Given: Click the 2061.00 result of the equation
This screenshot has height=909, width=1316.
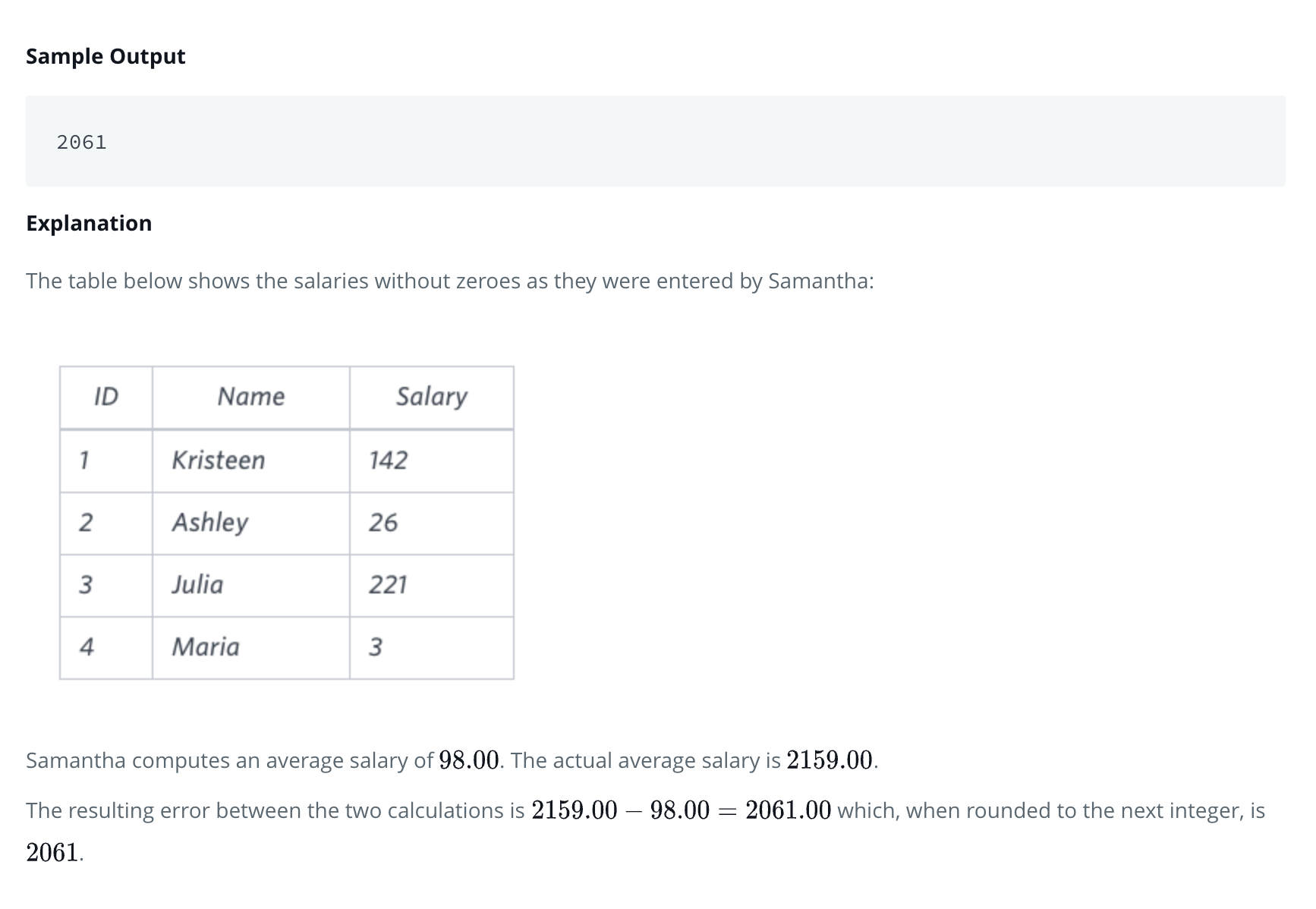Looking at the screenshot, I should pyautogui.click(x=788, y=810).
